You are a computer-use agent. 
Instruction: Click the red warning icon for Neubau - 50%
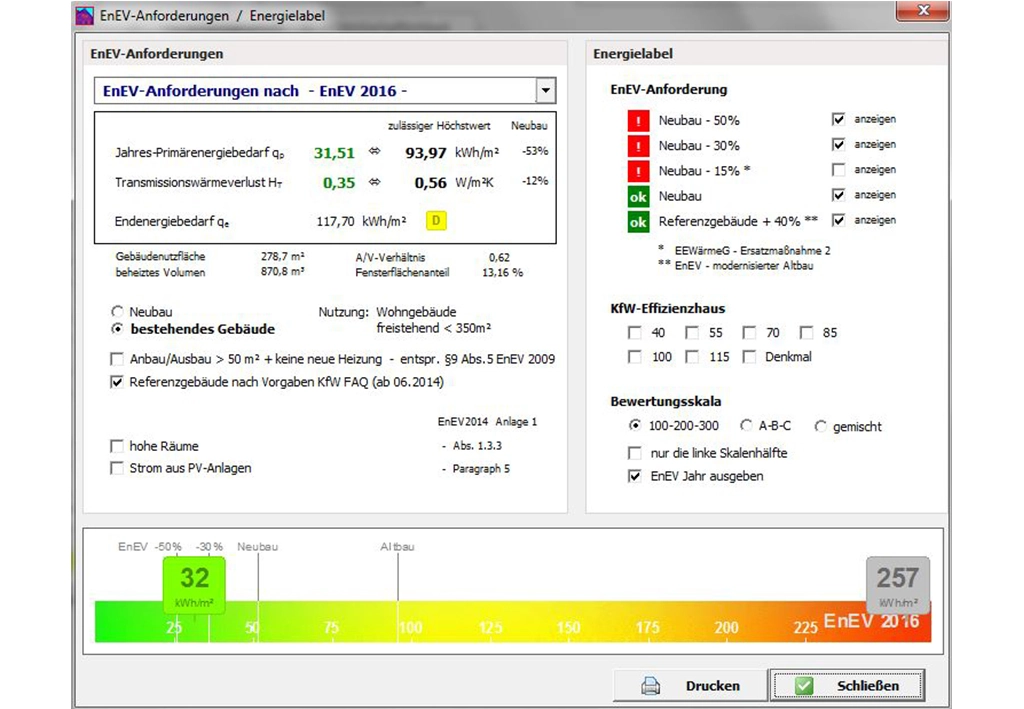point(638,120)
